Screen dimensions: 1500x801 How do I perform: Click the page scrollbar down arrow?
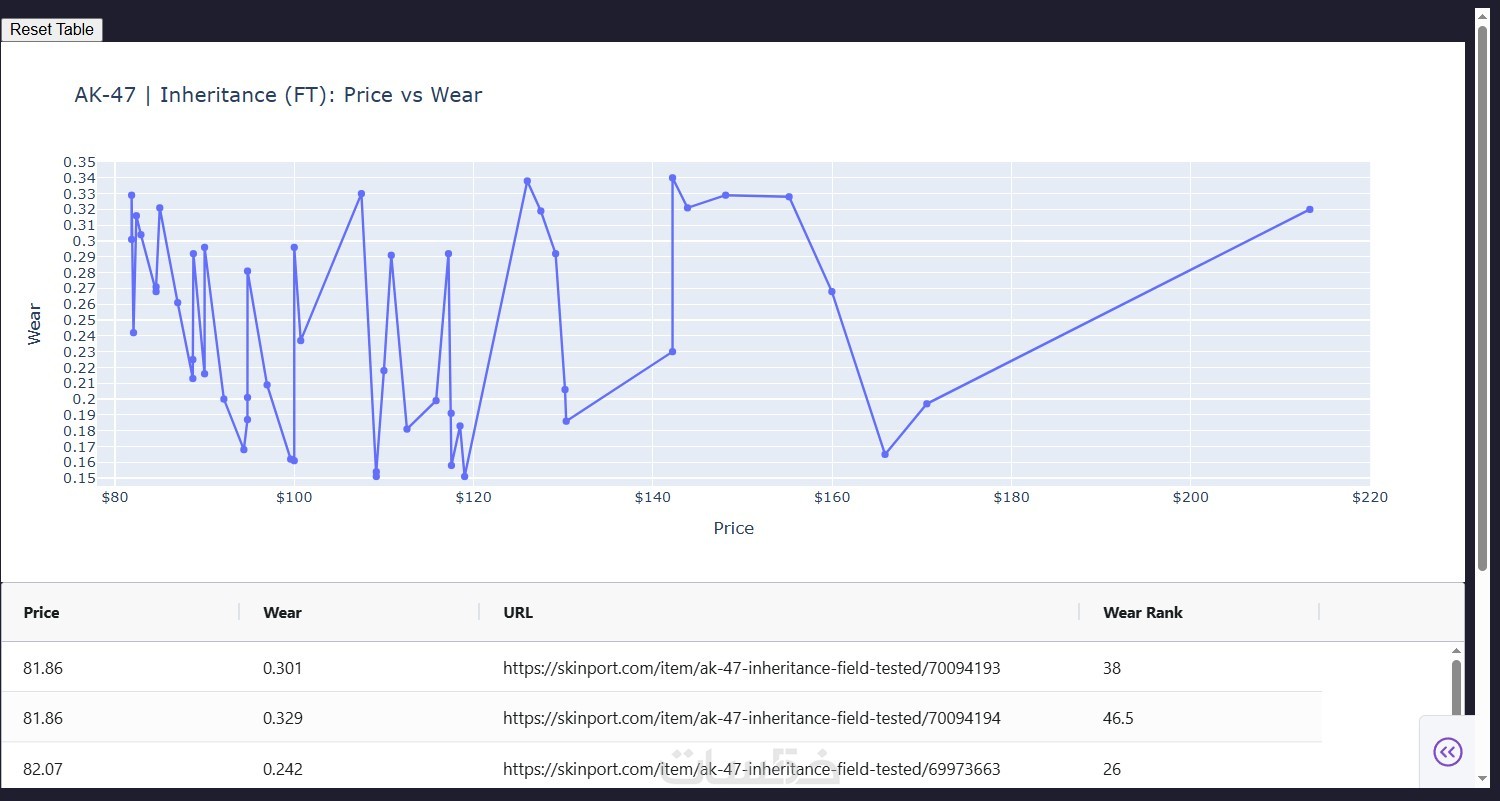[1482, 777]
